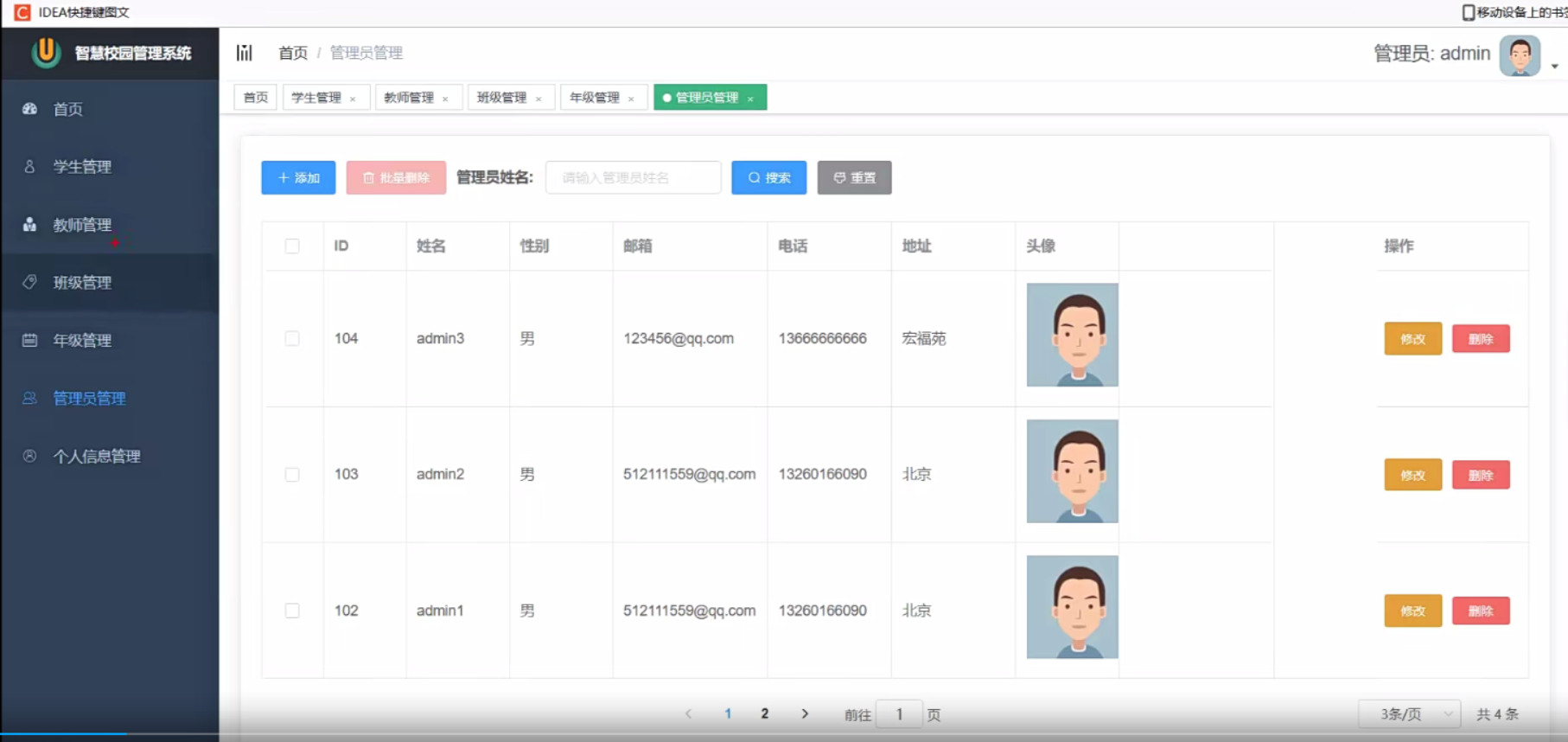The width and height of the screenshot is (1568, 742).
Task: Click the blue 添加 button
Action: [x=298, y=177]
